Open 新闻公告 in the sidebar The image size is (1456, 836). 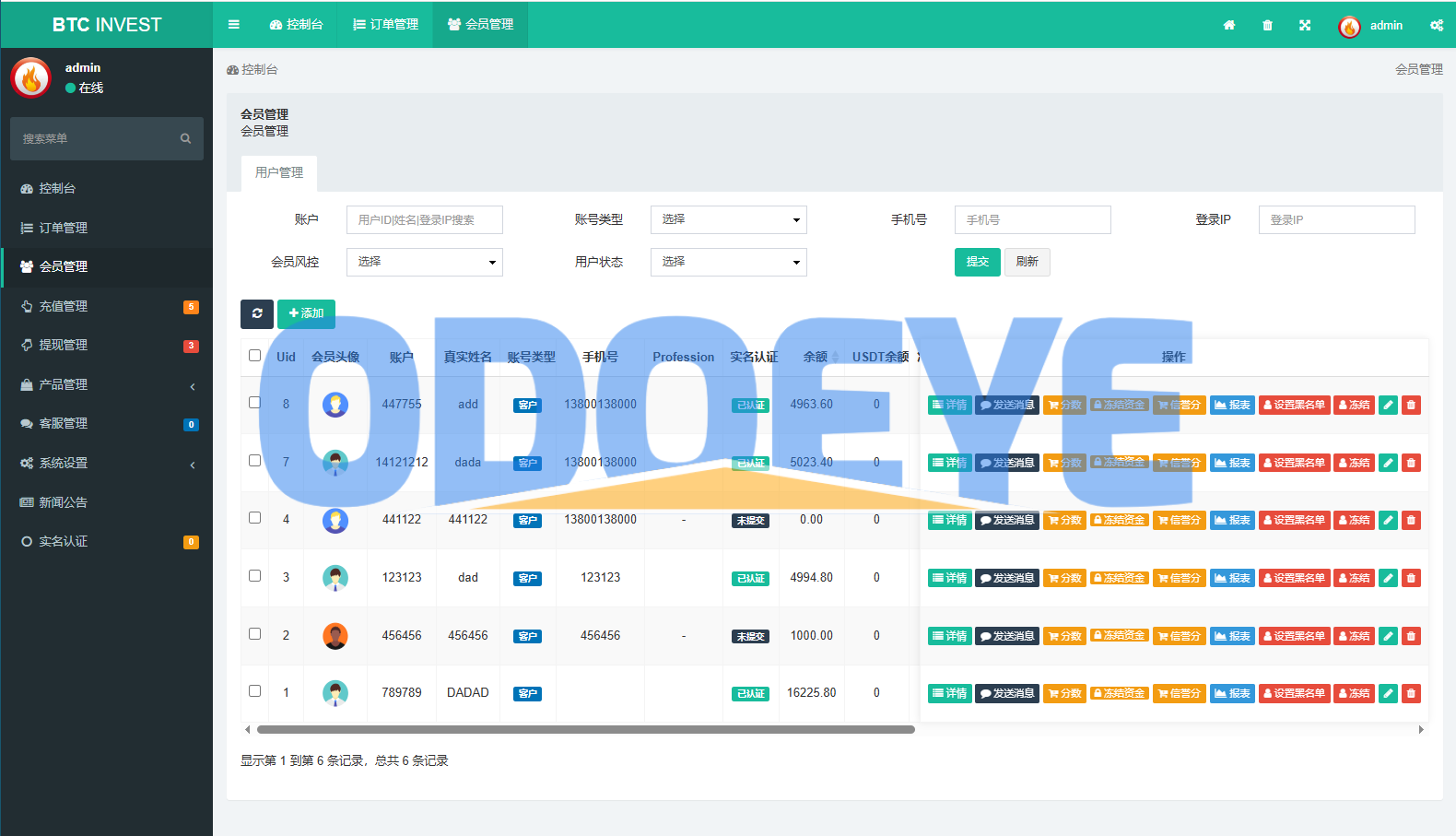[107, 502]
